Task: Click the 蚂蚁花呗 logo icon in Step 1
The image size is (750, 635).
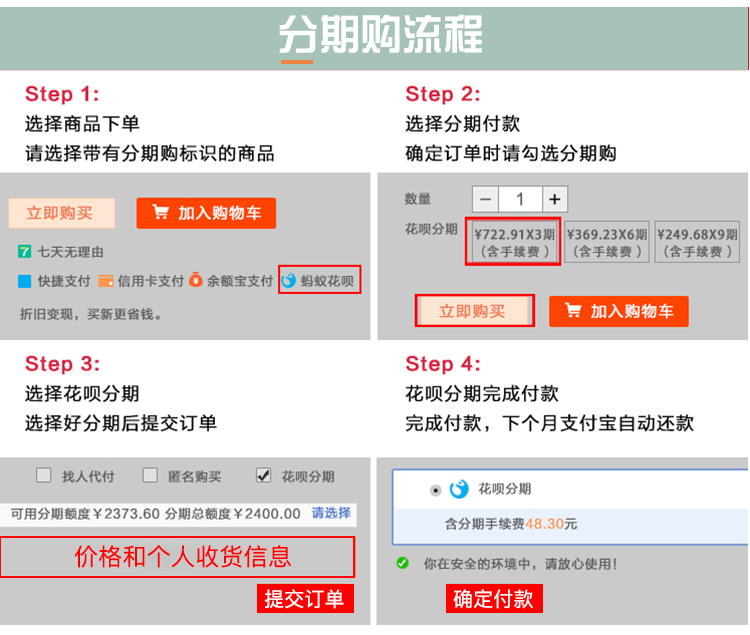Action: (x=288, y=281)
